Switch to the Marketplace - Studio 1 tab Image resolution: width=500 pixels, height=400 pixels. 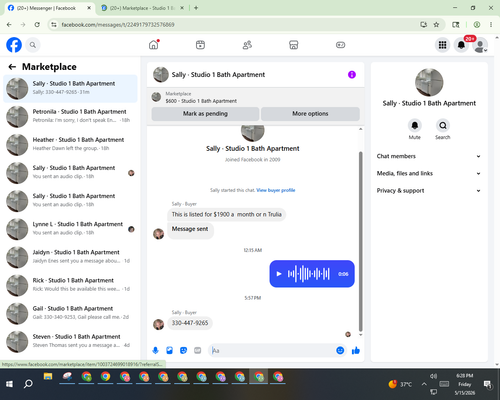pos(142,8)
